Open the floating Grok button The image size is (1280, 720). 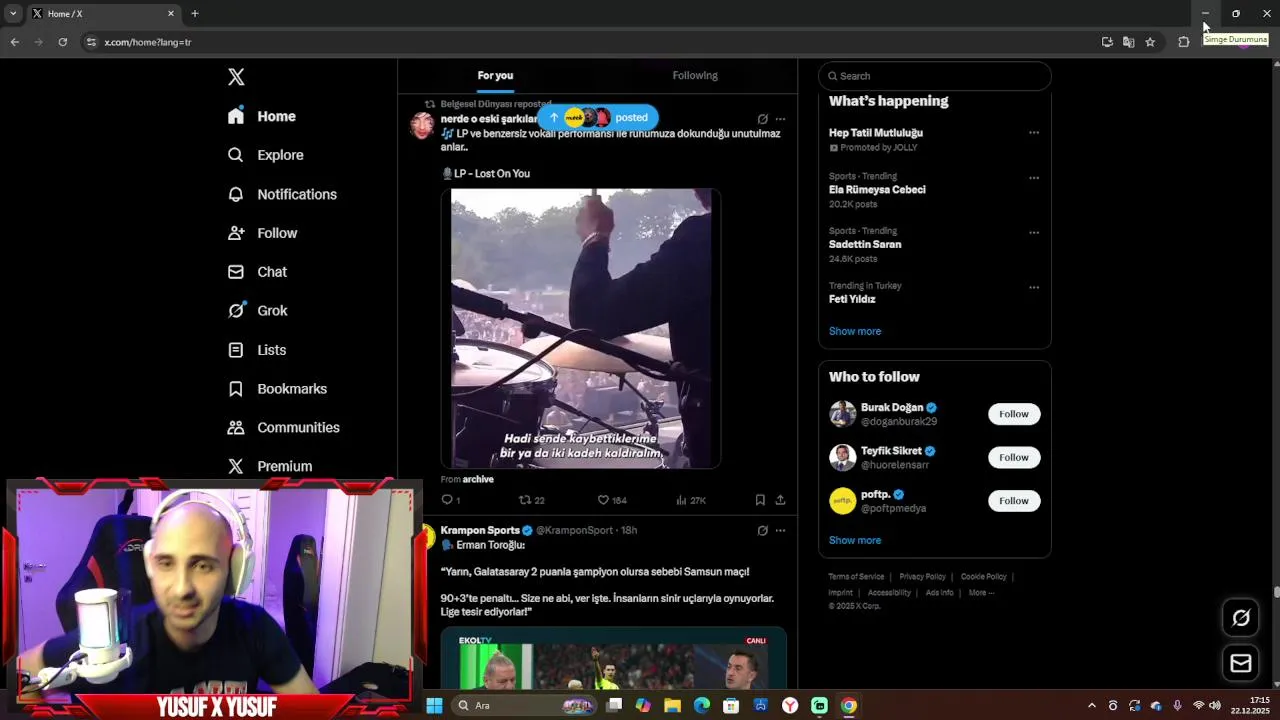1241,618
